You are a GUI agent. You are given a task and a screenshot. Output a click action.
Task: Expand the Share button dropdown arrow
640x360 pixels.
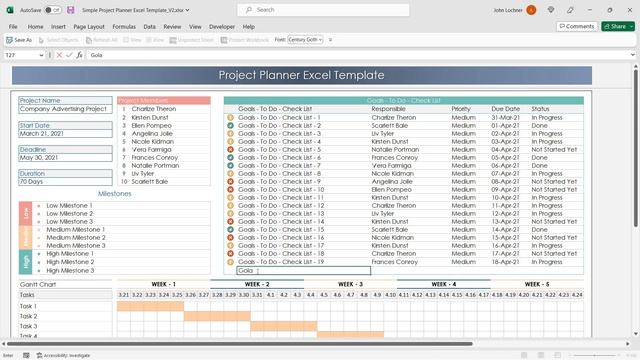click(631, 26)
